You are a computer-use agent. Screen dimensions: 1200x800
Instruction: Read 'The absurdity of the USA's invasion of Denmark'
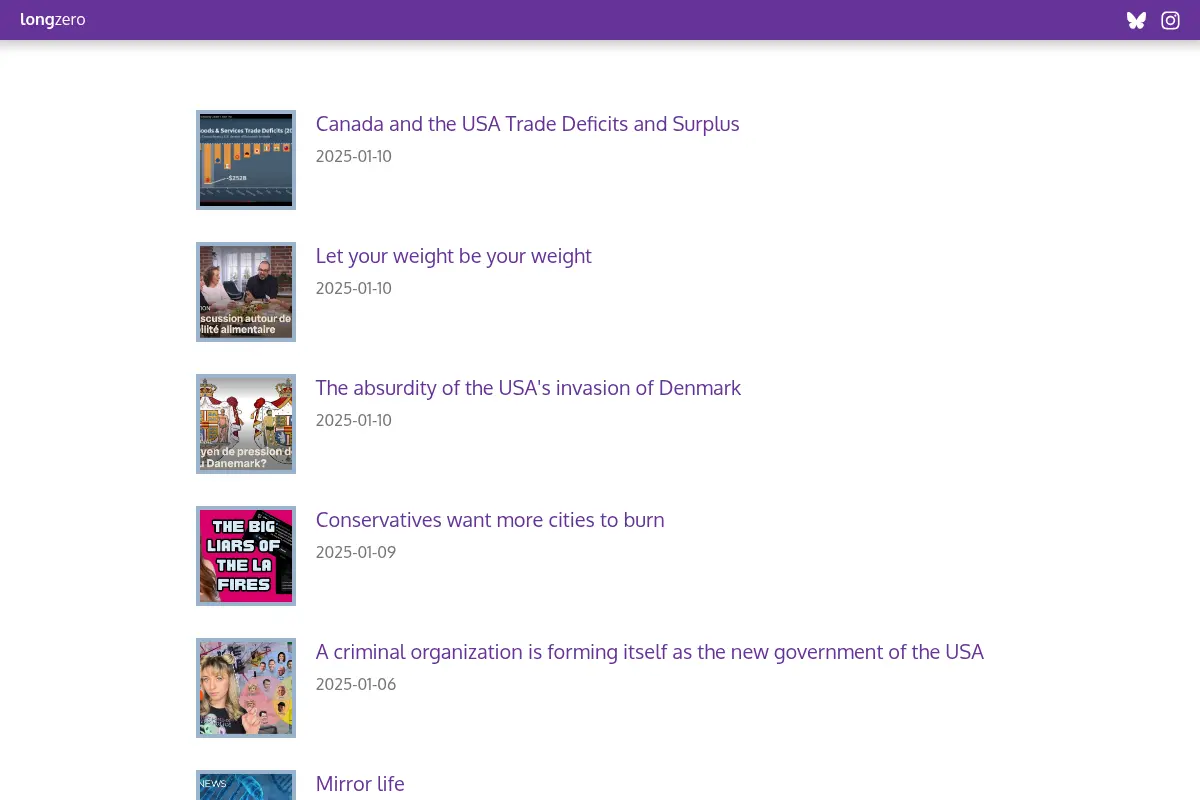(528, 388)
